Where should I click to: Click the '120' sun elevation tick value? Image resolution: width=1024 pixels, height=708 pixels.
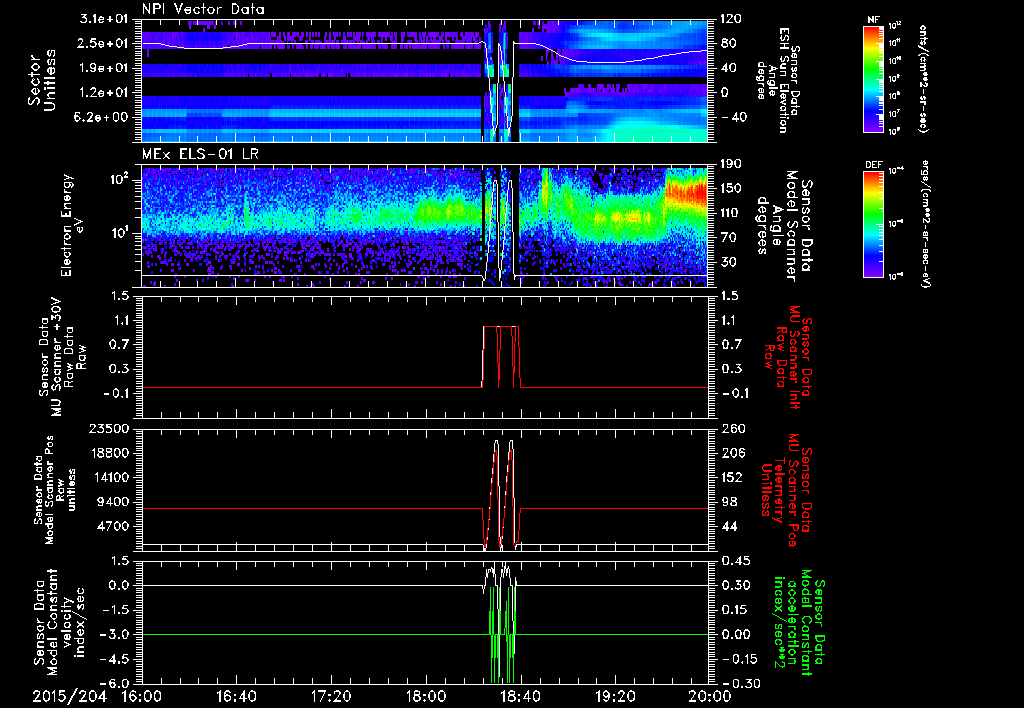731,19
